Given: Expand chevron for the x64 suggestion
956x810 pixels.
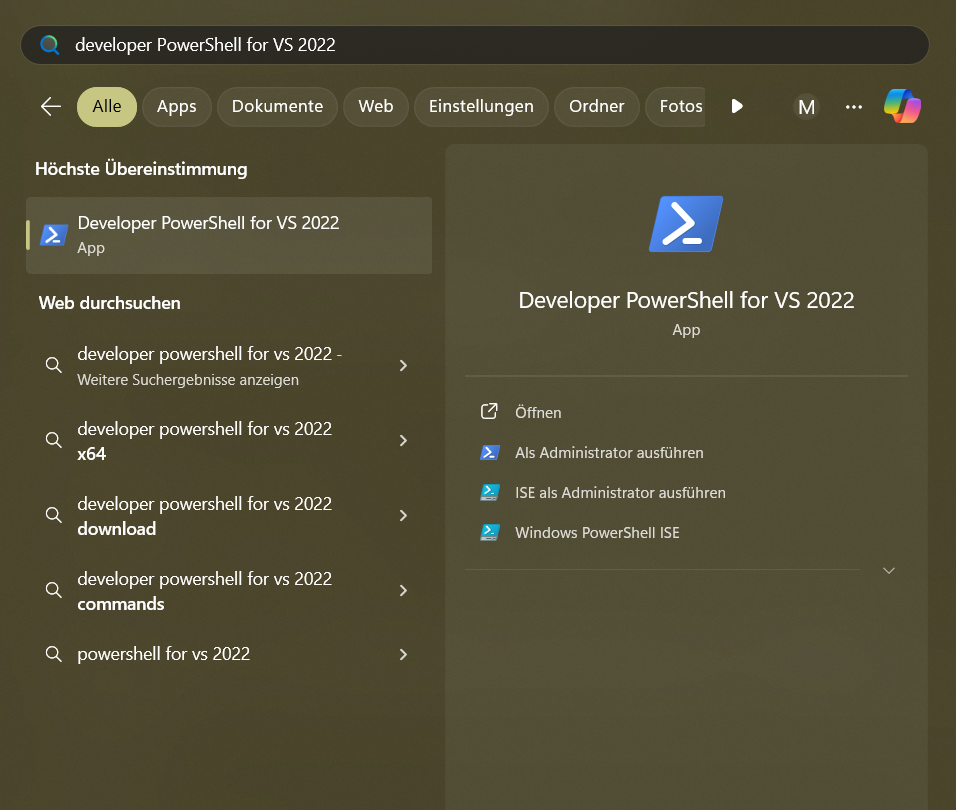Looking at the screenshot, I should pos(403,441).
